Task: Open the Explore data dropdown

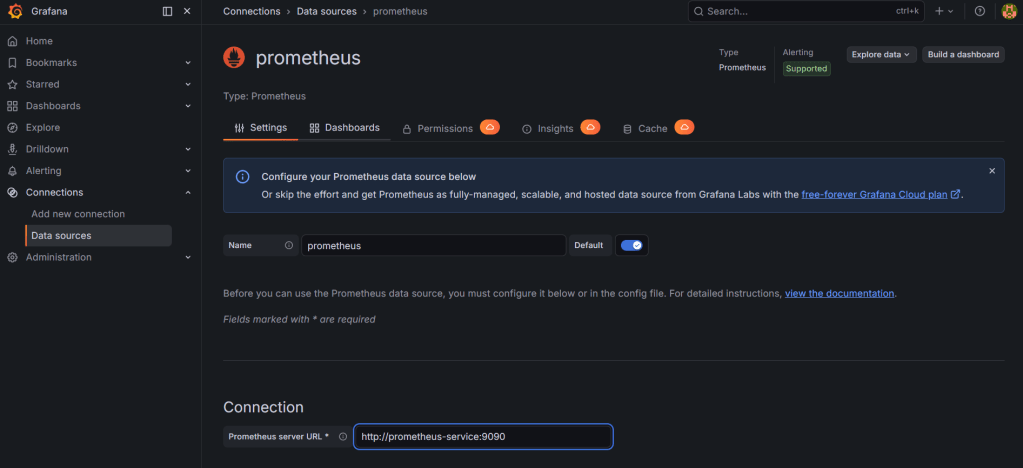Action: pos(881,55)
